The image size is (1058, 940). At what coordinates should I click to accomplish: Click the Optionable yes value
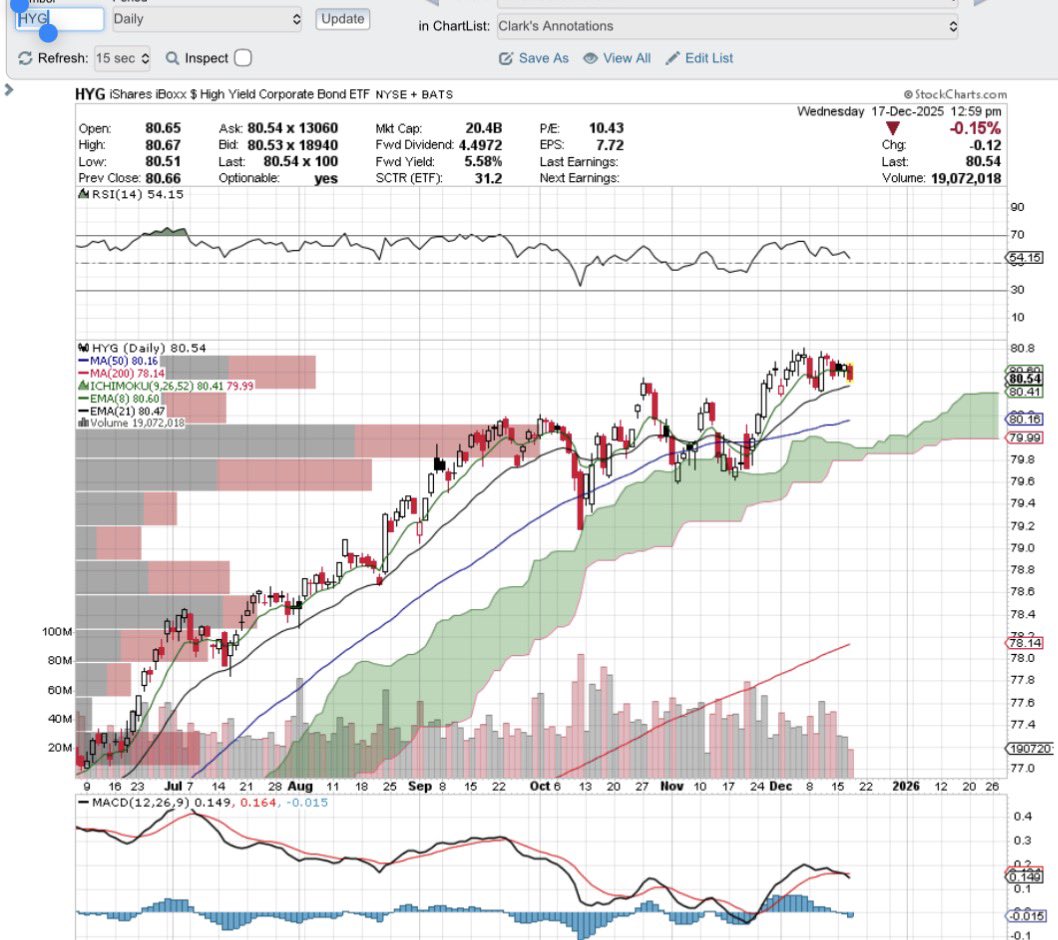coord(325,179)
